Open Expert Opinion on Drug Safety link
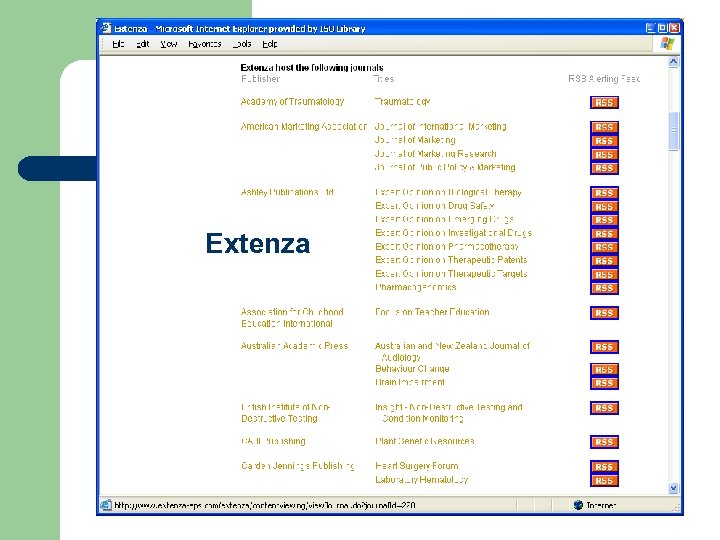This screenshot has height=540, width=720. point(434,206)
